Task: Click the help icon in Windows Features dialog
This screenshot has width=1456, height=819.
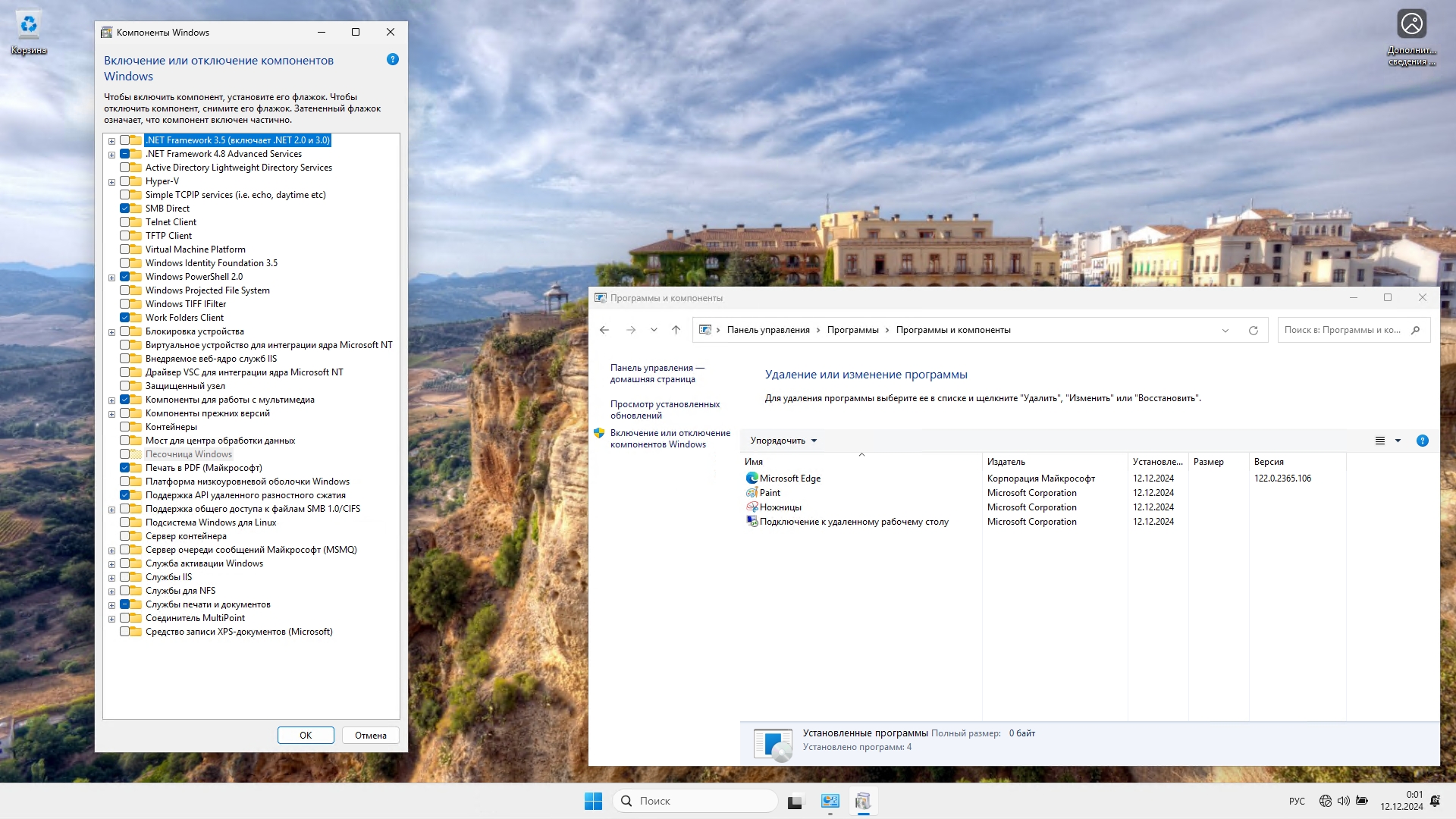Action: (392, 59)
